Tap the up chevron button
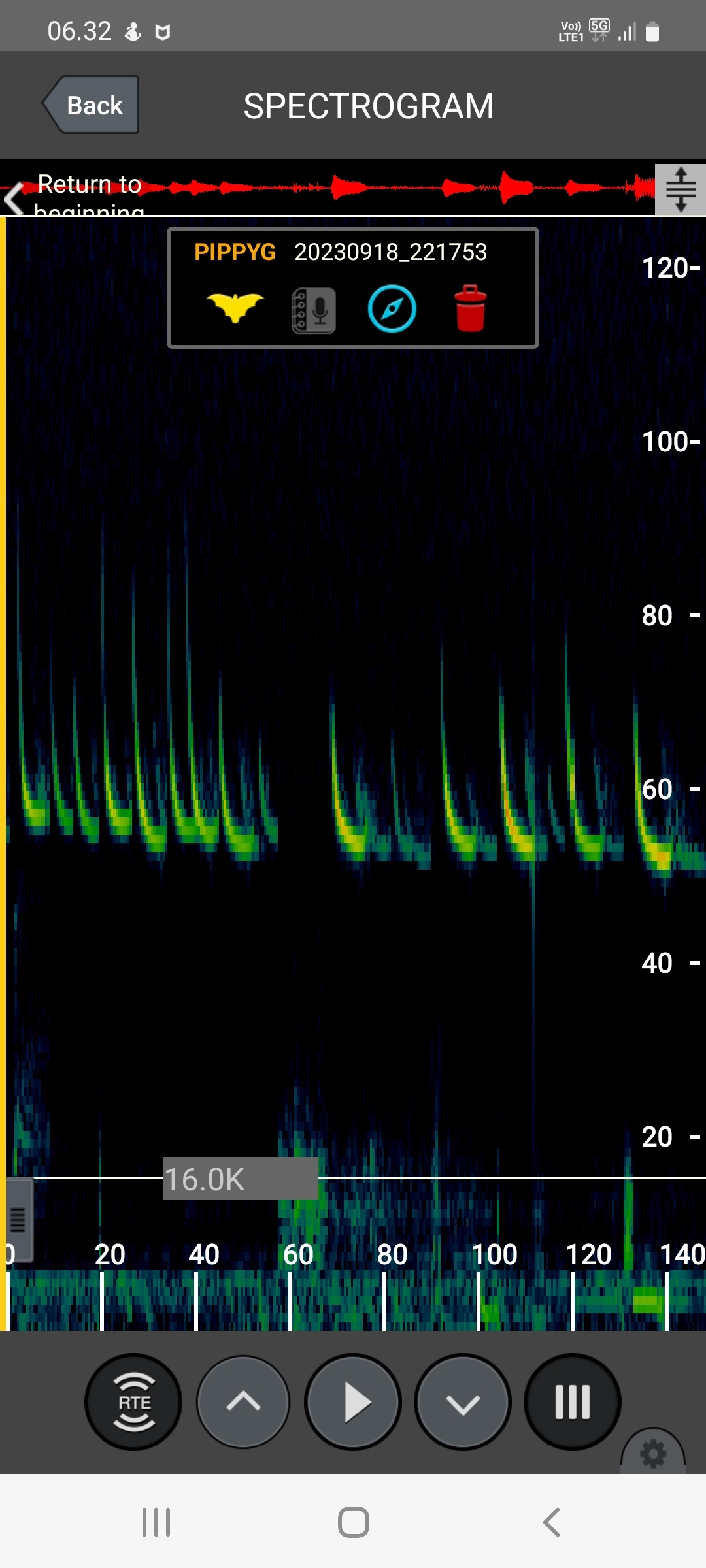Viewport: 706px width, 1568px height. [x=243, y=1402]
